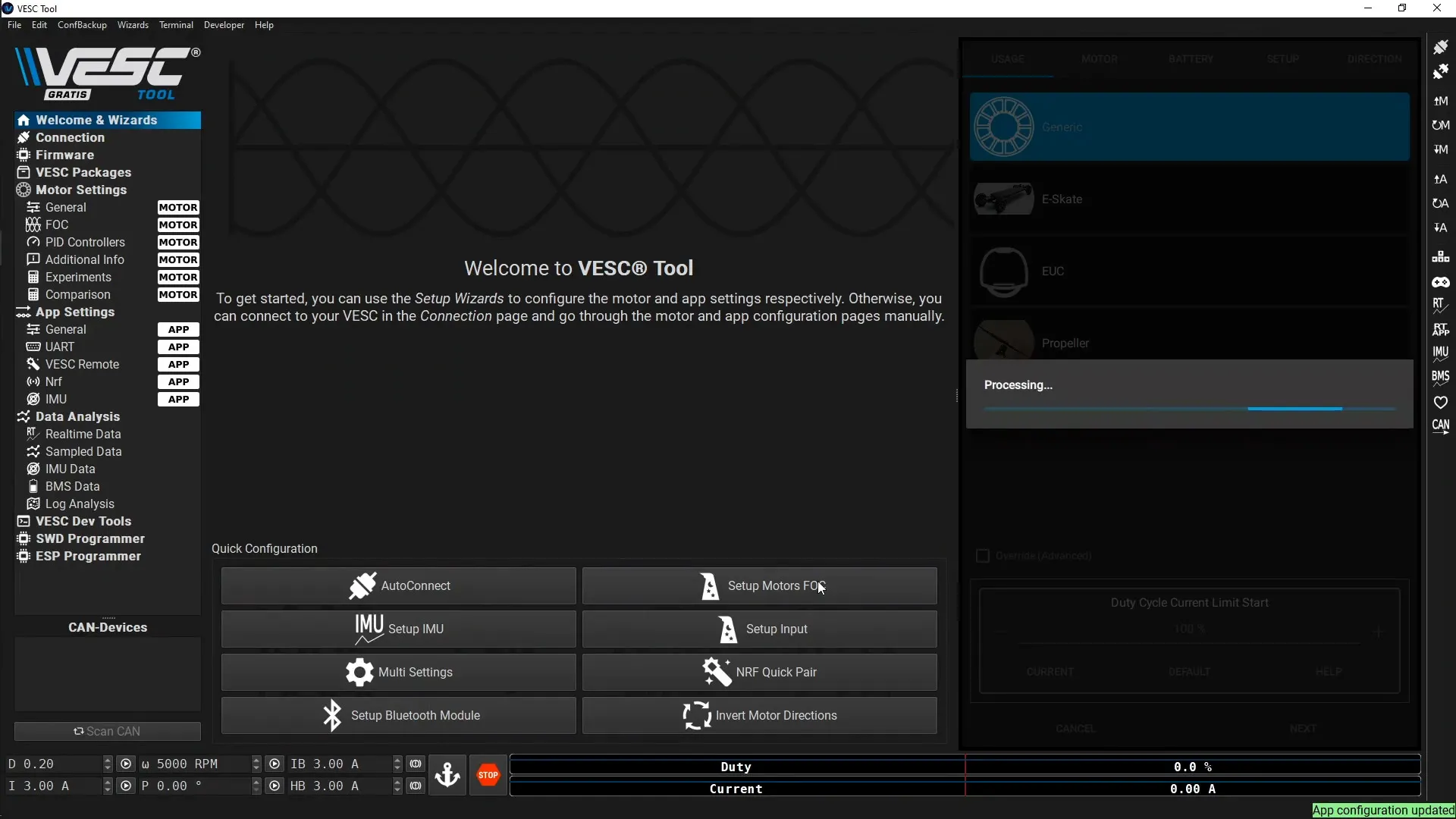Toggle keyboard control for HB current setpoint

[416, 786]
